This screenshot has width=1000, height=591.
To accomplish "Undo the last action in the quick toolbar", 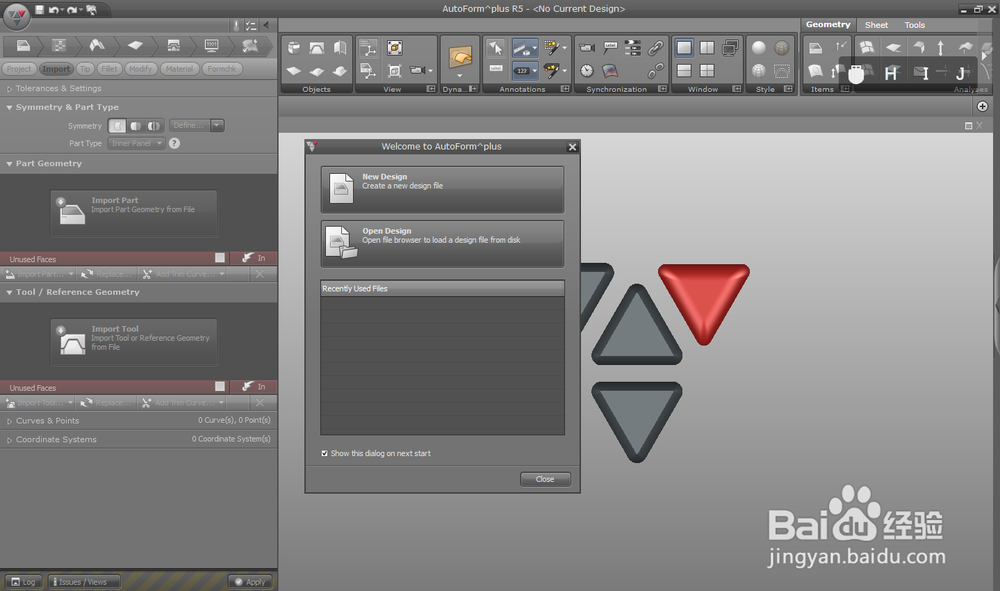I will 54,10.
